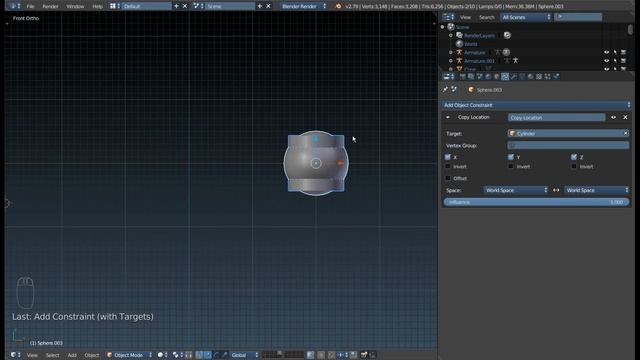Open the Physics properties tab
The height and width of the screenshot is (360, 640).
556,76
